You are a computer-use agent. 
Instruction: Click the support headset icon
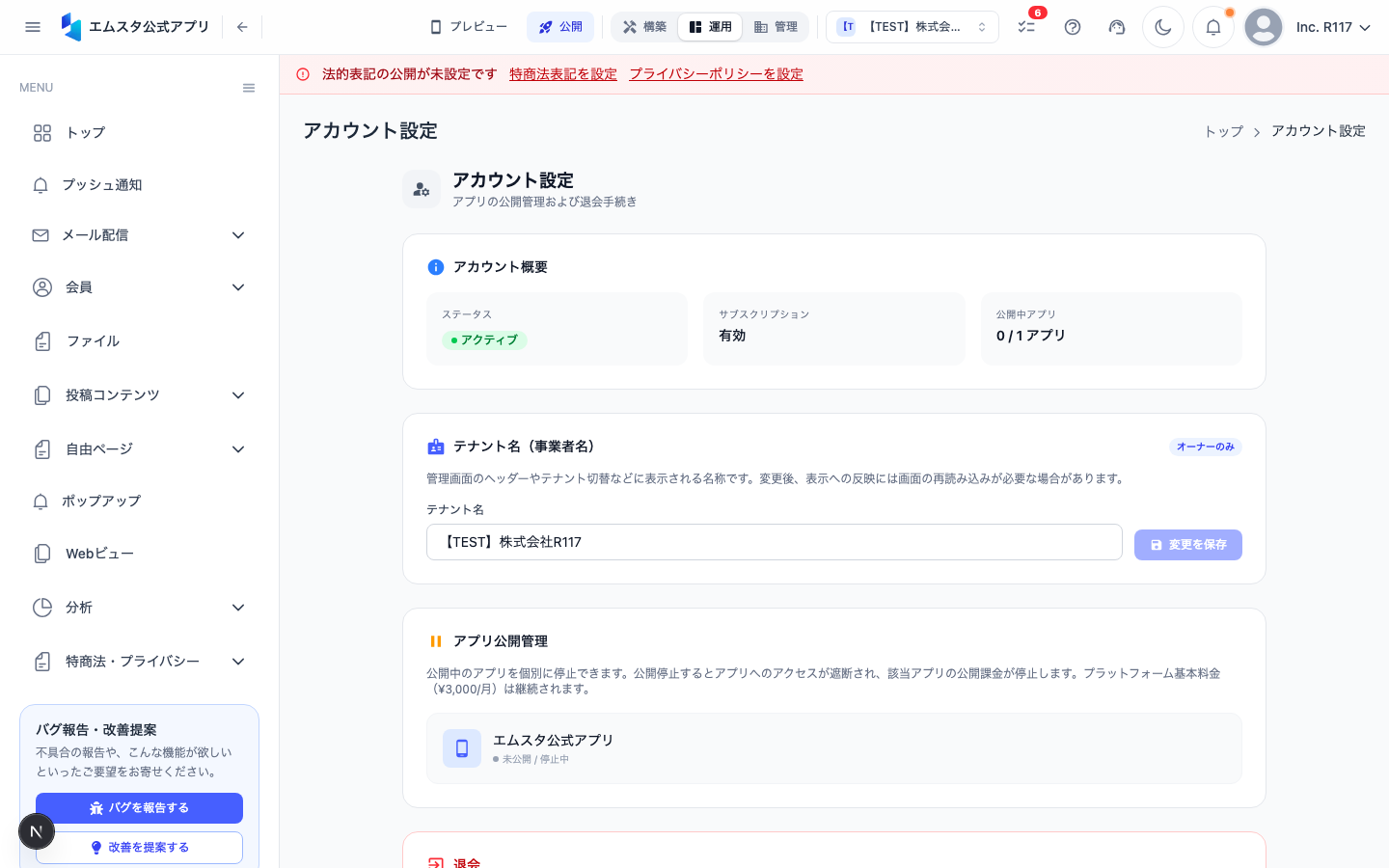click(1117, 27)
